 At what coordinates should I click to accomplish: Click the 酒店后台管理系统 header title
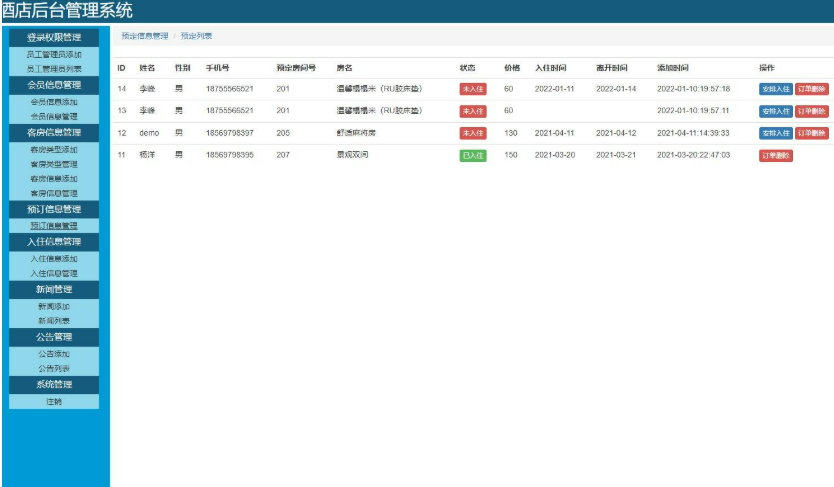coord(67,10)
